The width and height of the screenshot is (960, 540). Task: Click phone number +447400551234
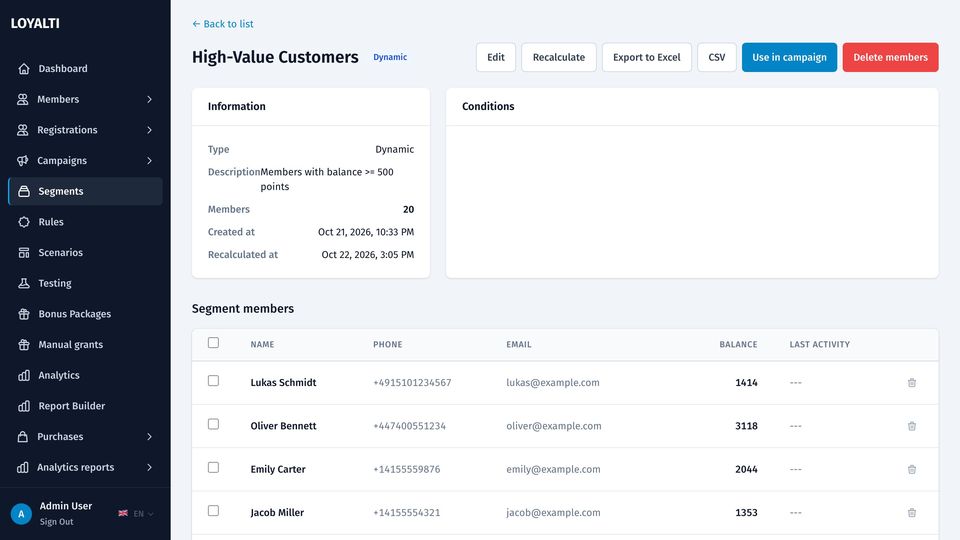pos(410,426)
